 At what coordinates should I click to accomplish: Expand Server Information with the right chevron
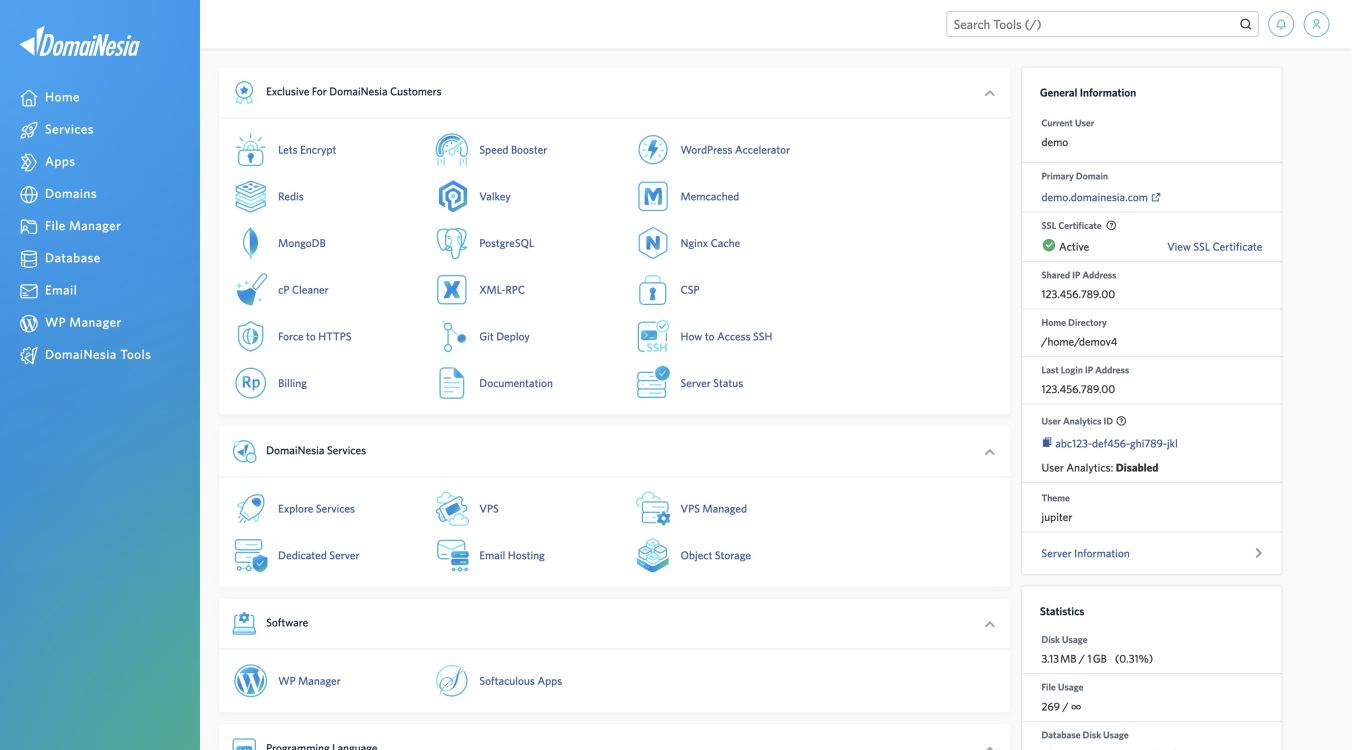click(x=1259, y=553)
